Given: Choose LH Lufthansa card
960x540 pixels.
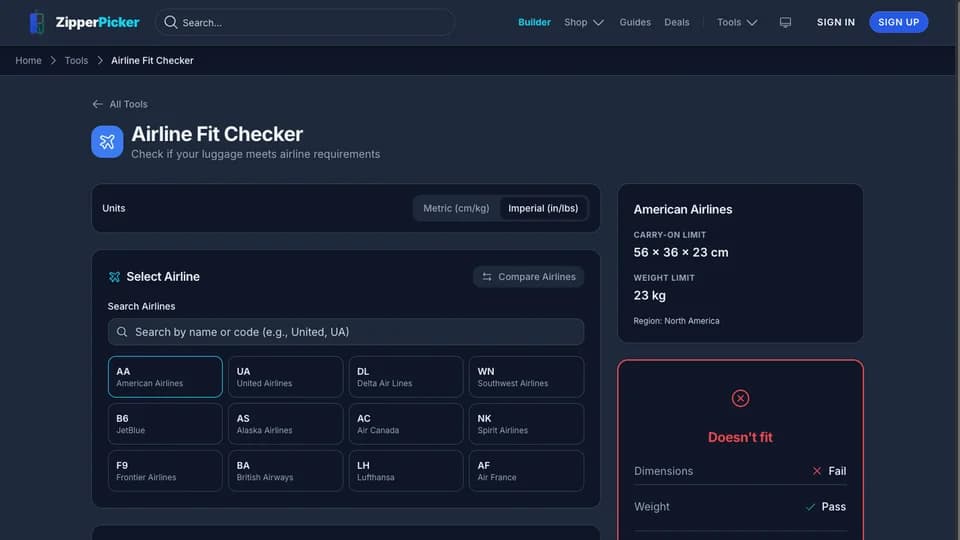Looking at the screenshot, I should tap(406, 471).
